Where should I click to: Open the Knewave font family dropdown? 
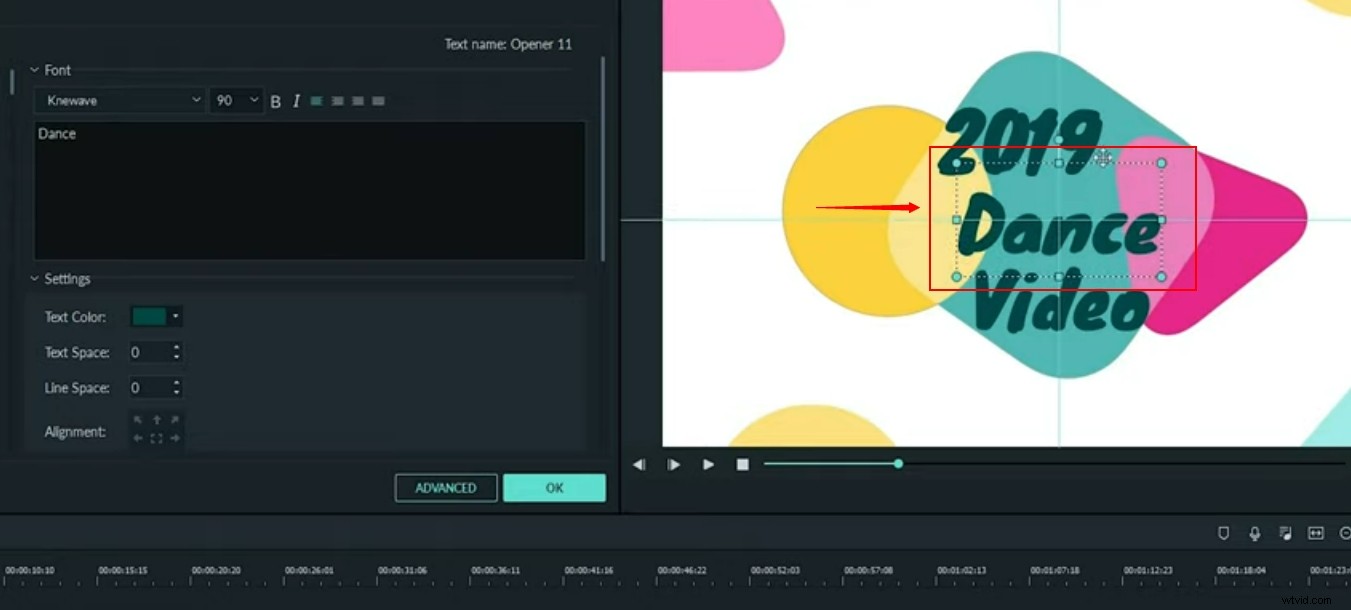tap(119, 100)
